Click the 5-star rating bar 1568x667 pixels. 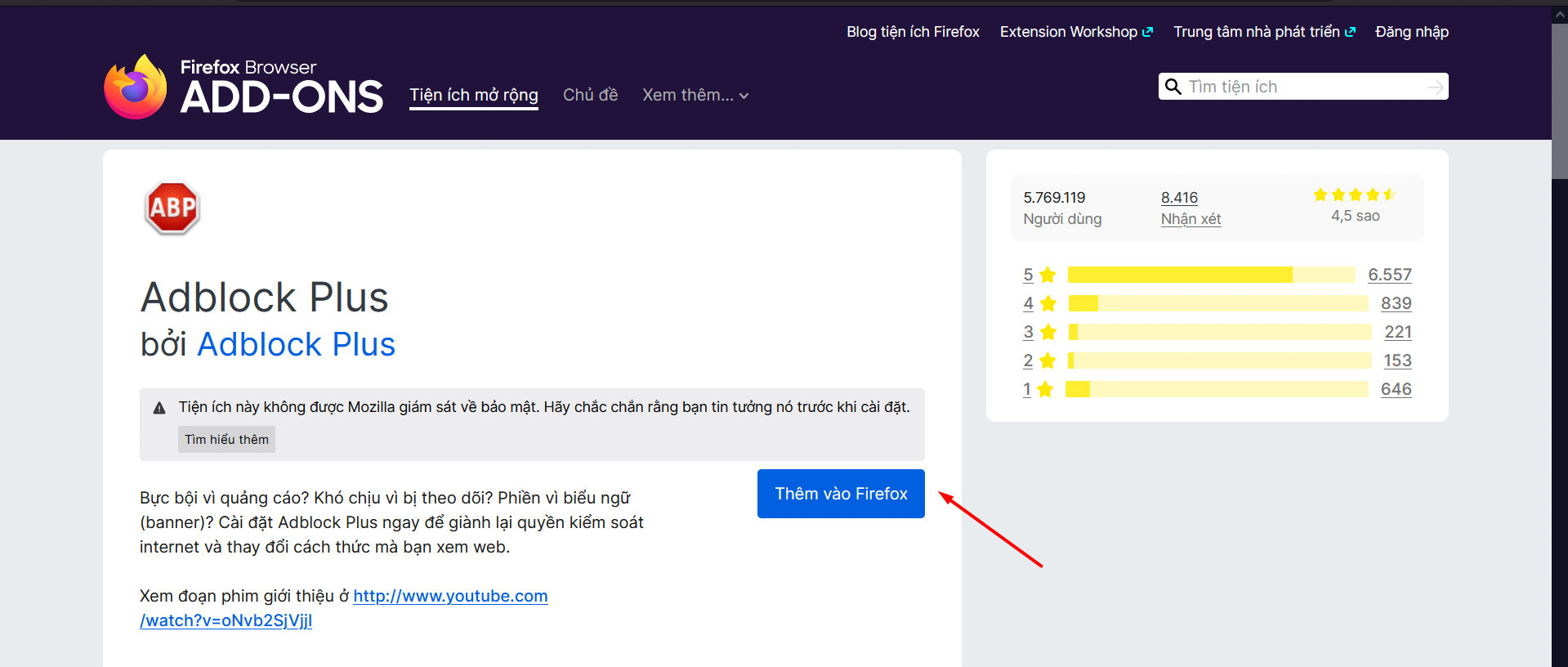[x=1211, y=275]
